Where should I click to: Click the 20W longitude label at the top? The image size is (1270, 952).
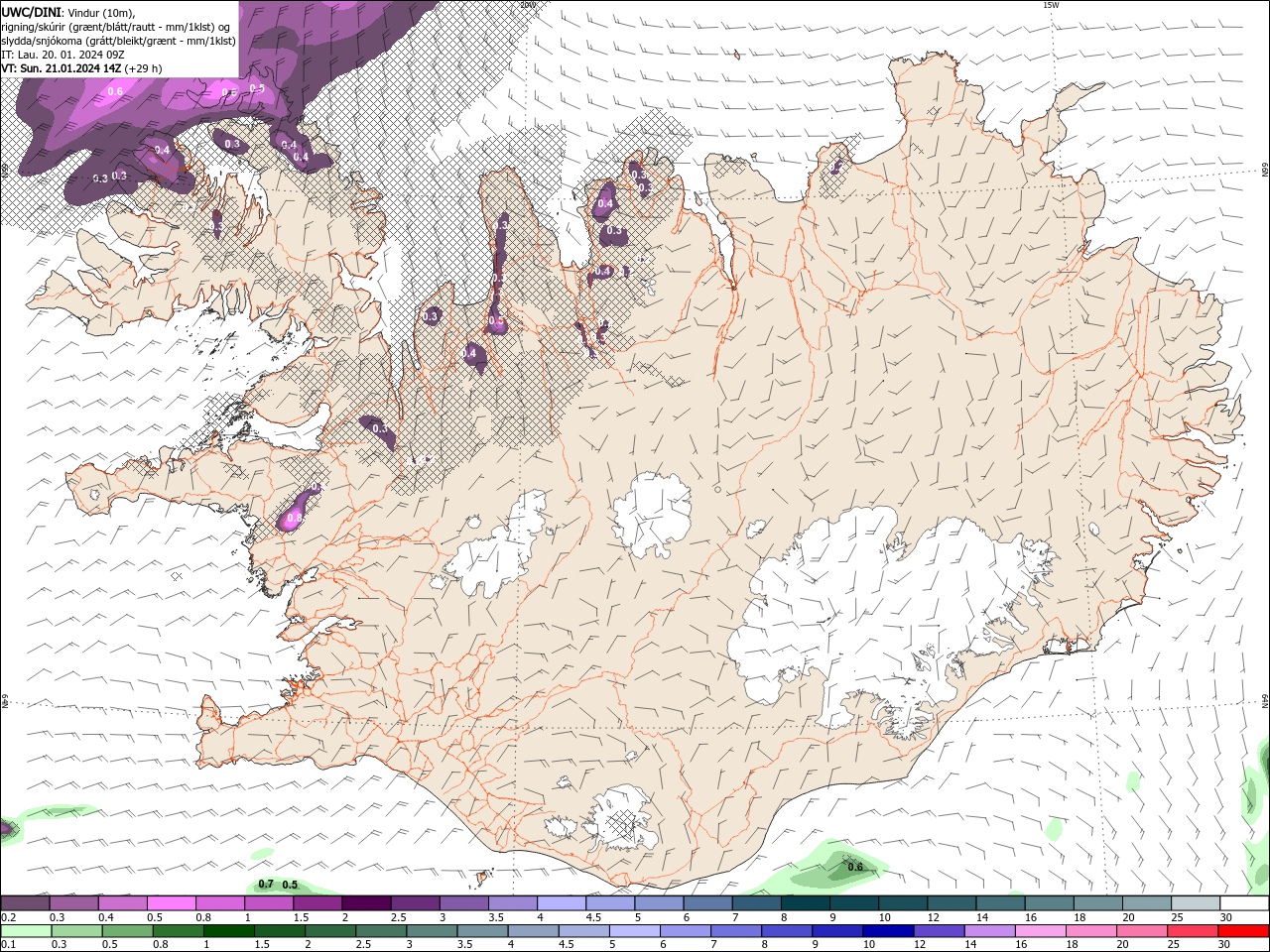click(528, 5)
